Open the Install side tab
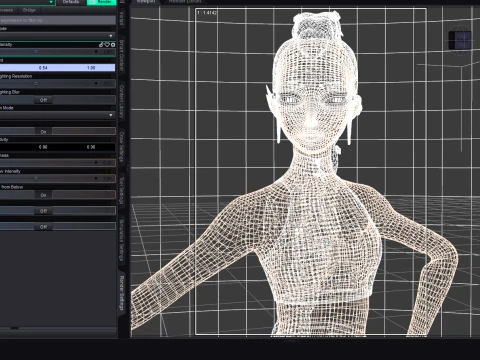480x360 pixels. click(x=122, y=19)
